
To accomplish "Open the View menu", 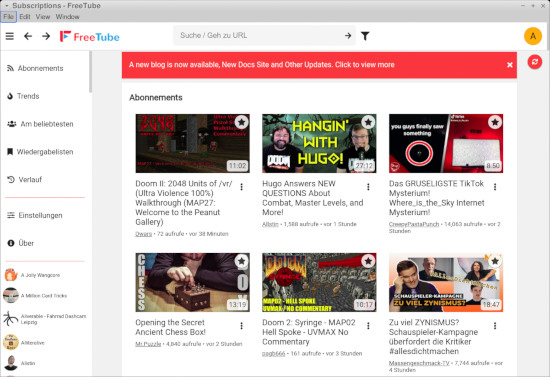I will point(43,17).
